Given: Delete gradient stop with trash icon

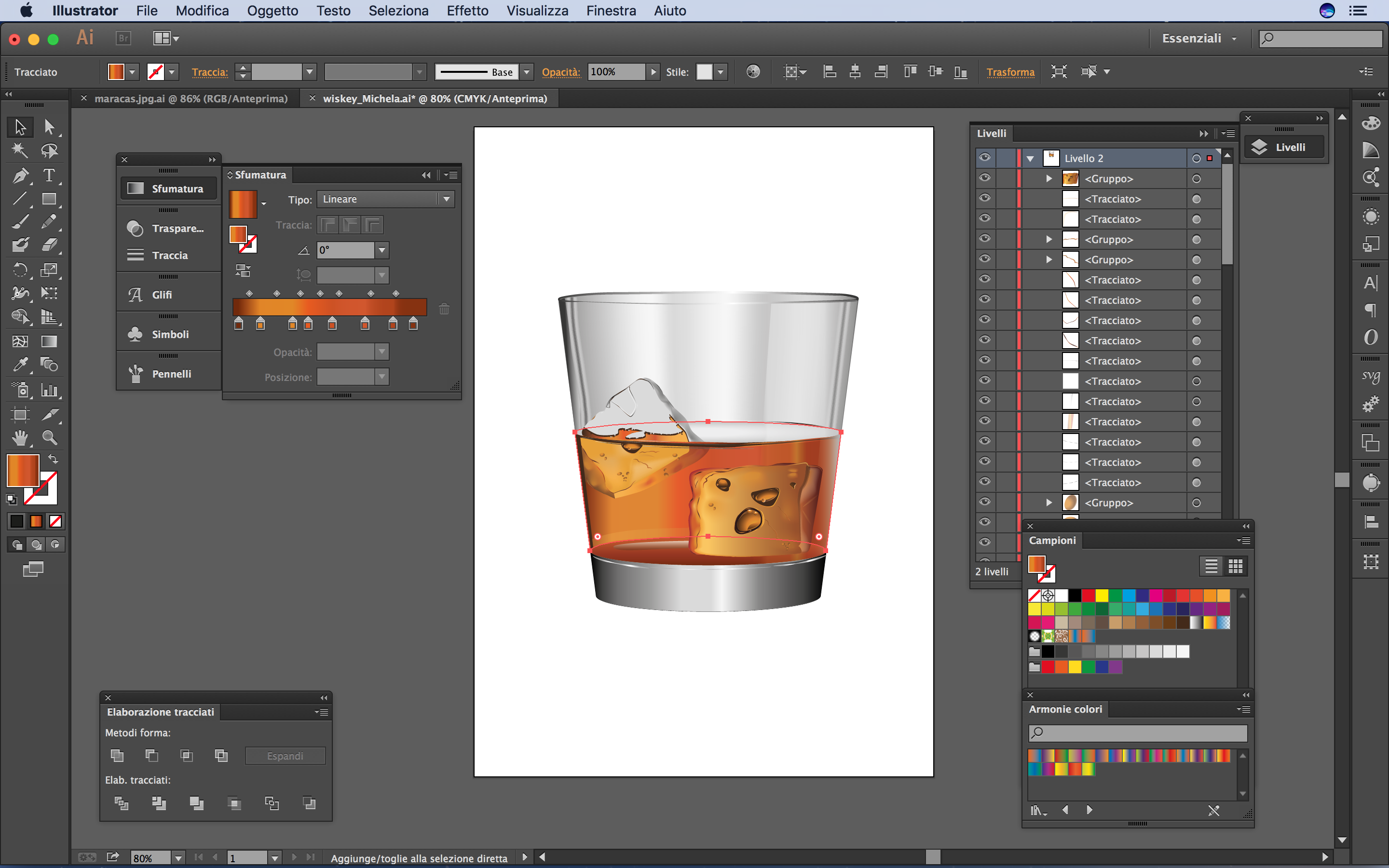Looking at the screenshot, I should coord(444,309).
